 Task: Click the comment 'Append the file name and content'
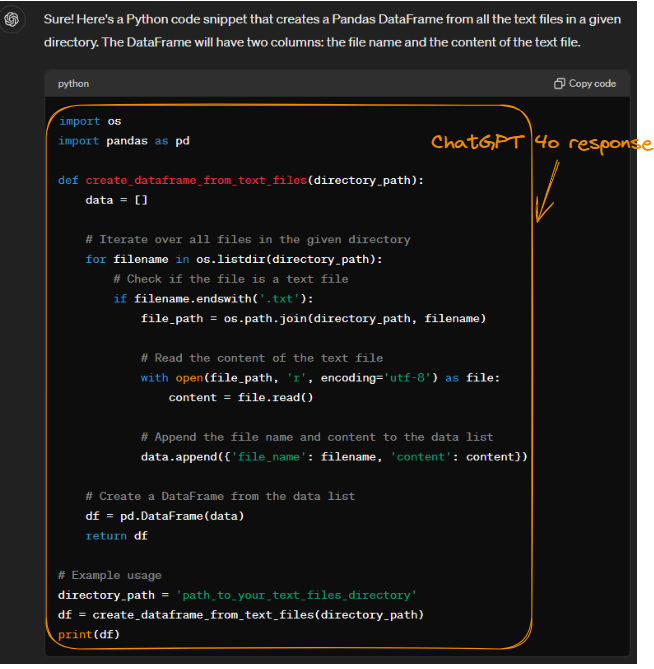tap(317, 437)
